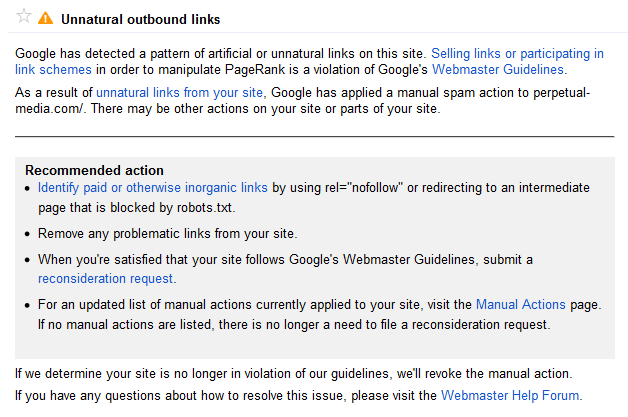Visit the Manual Actions page link

click(521, 304)
